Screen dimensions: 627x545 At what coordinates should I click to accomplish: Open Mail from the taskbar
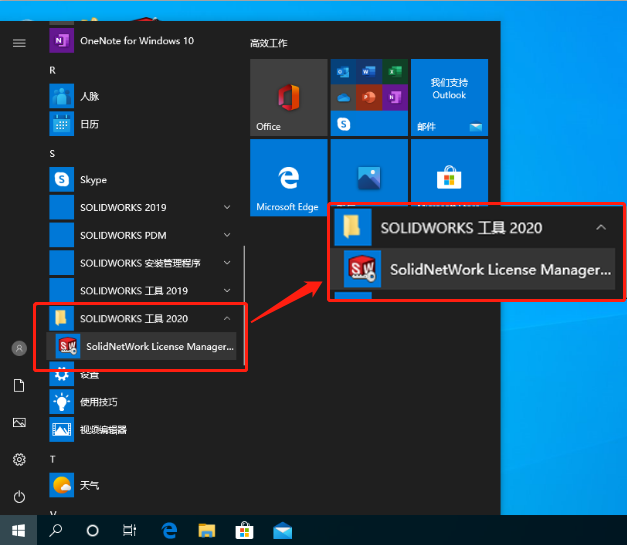pyautogui.click(x=282, y=530)
